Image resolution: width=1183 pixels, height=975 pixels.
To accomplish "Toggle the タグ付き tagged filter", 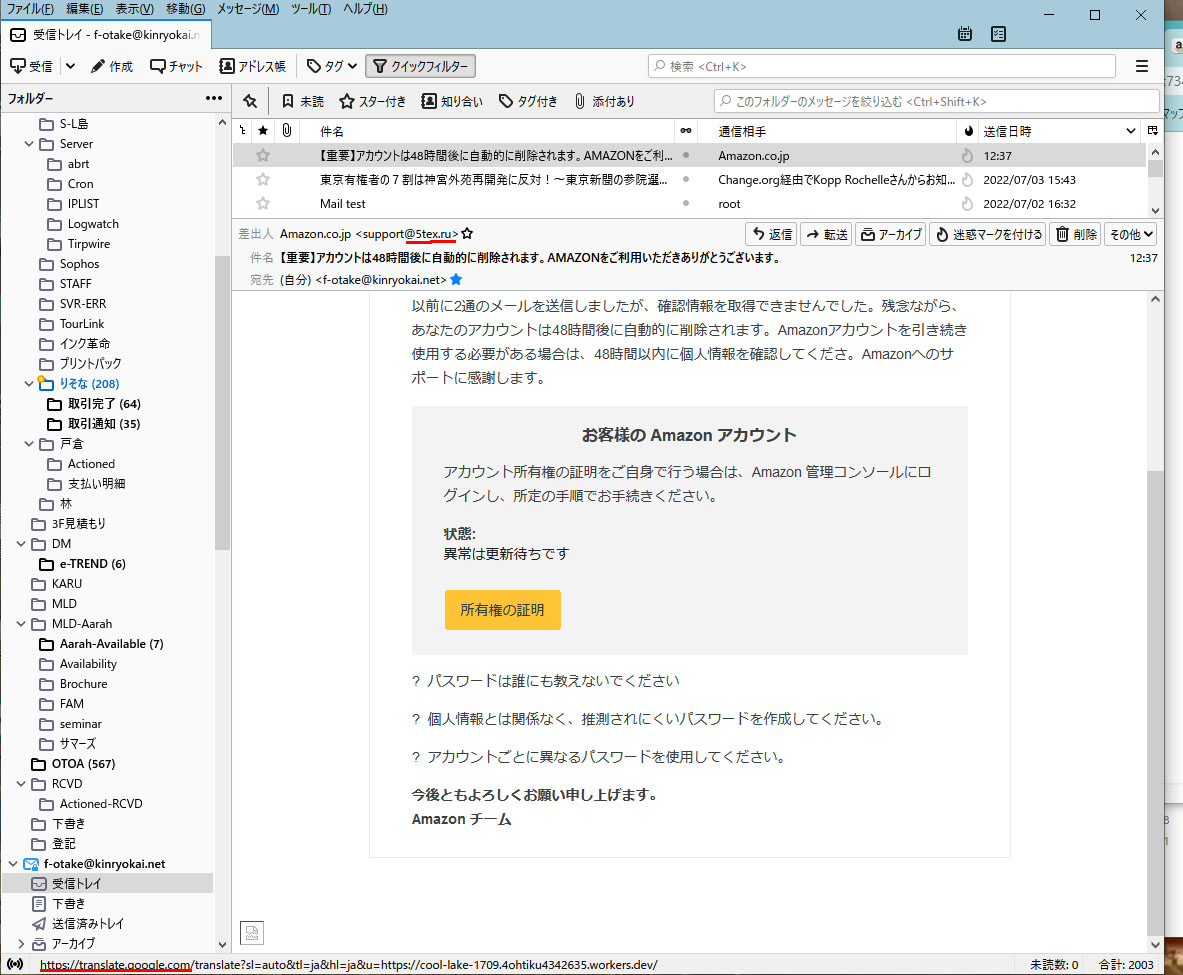I will [528, 101].
